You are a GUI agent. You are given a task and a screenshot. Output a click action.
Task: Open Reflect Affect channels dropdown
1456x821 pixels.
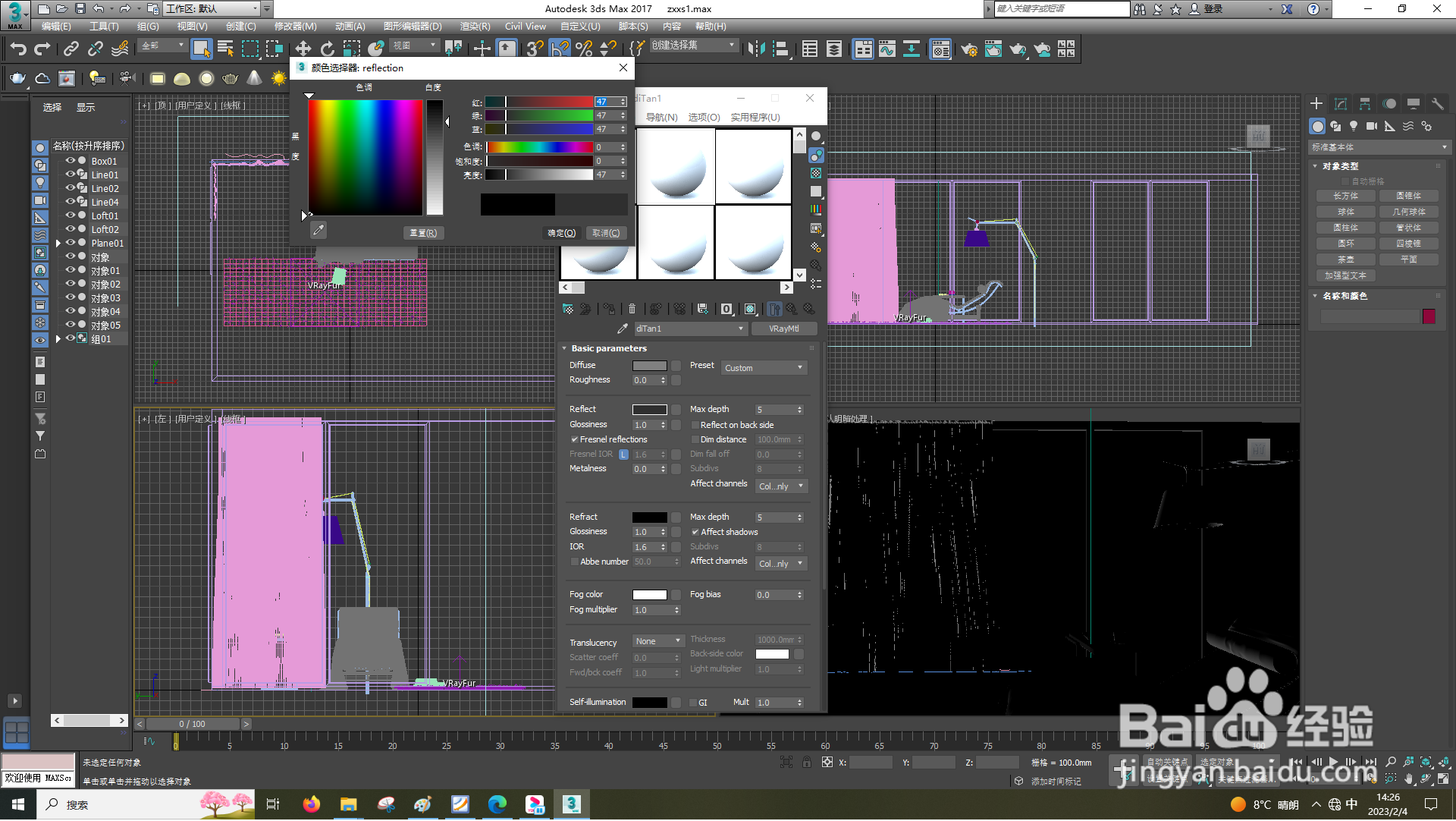pyautogui.click(x=781, y=486)
